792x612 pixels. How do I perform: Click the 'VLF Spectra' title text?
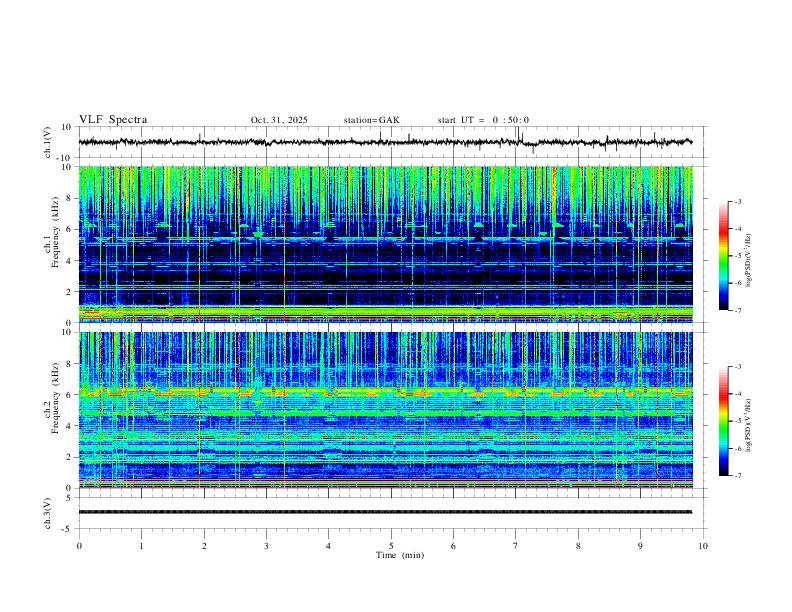point(113,120)
